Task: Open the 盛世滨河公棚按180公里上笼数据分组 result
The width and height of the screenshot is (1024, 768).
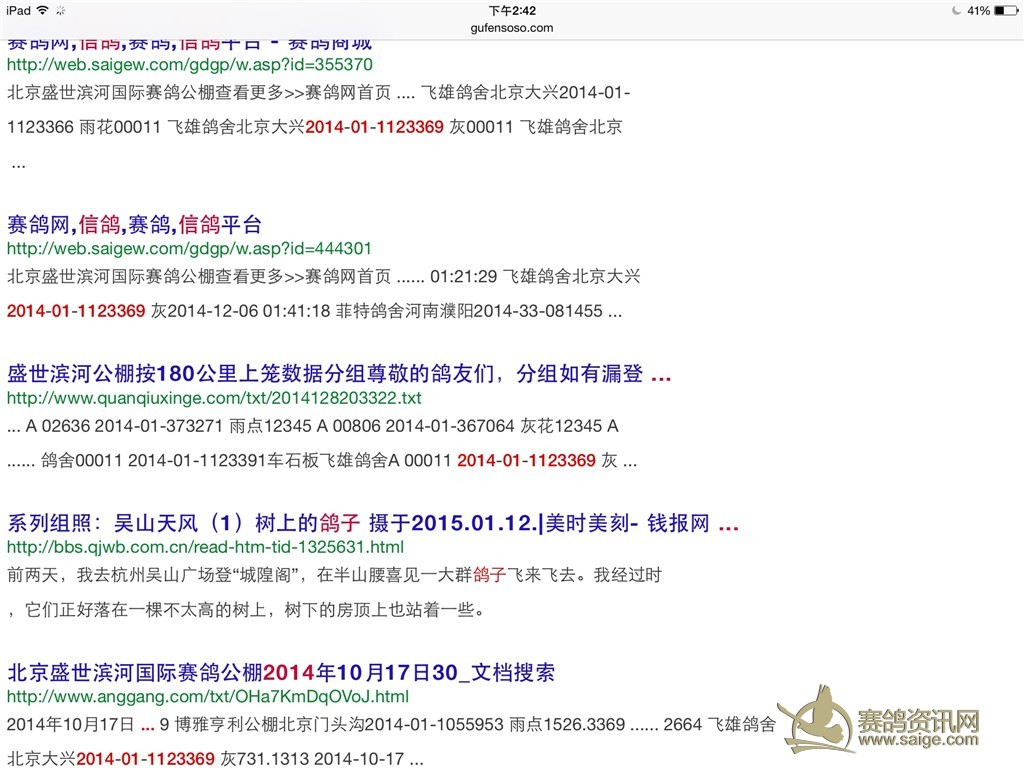Action: [x=337, y=373]
